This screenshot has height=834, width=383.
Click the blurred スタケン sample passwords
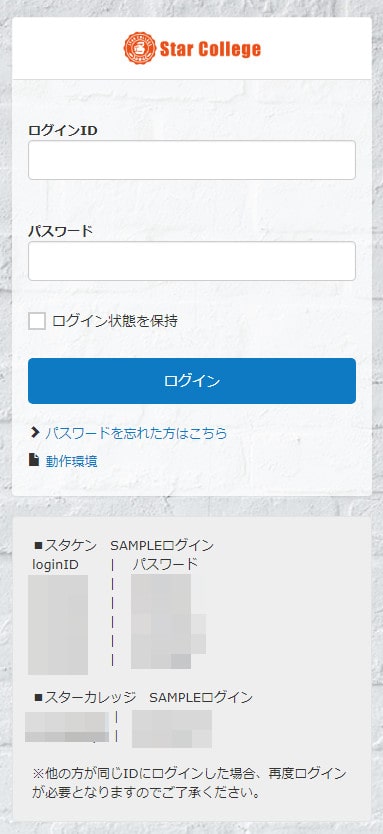(169, 621)
